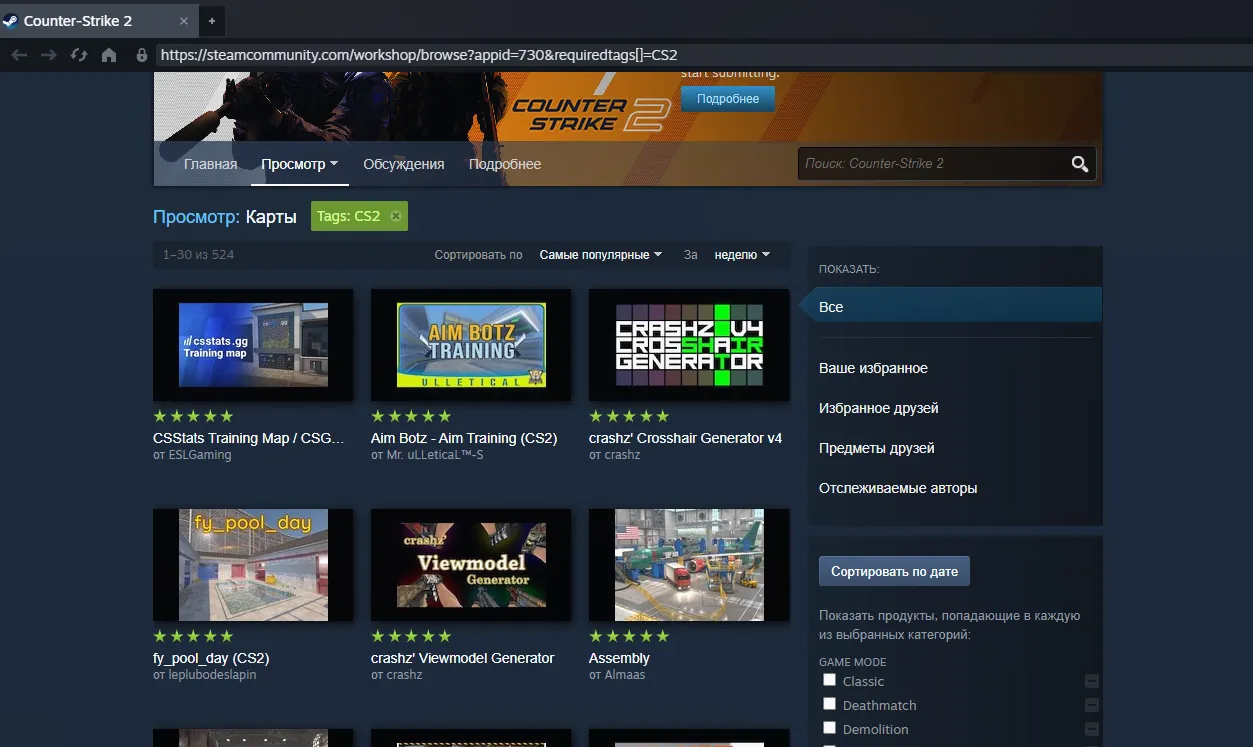The image size is (1253, 747).
Task: Open CSStats Training Map thumbnail
Action: pyautogui.click(x=253, y=345)
